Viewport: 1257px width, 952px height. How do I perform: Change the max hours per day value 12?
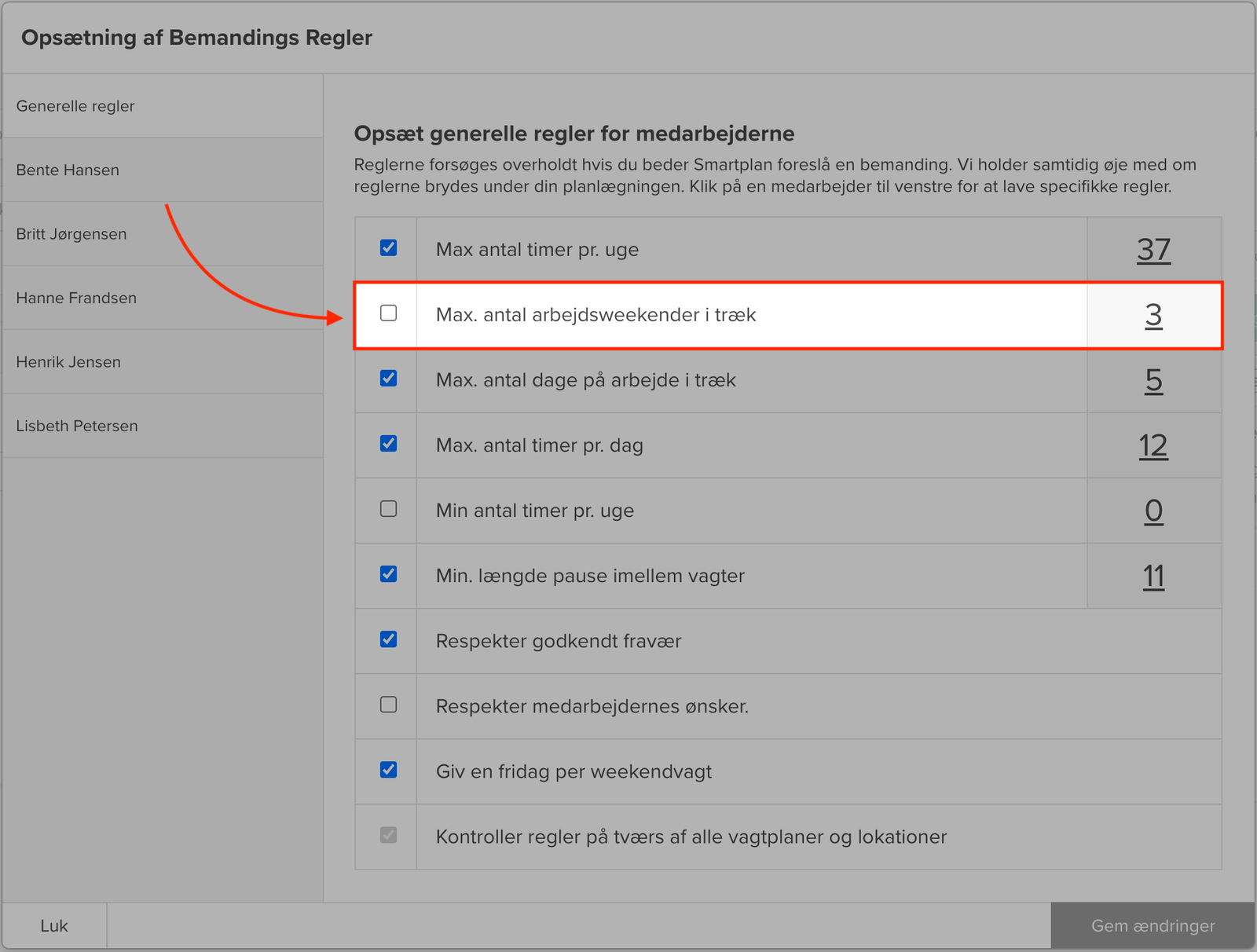click(1153, 445)
